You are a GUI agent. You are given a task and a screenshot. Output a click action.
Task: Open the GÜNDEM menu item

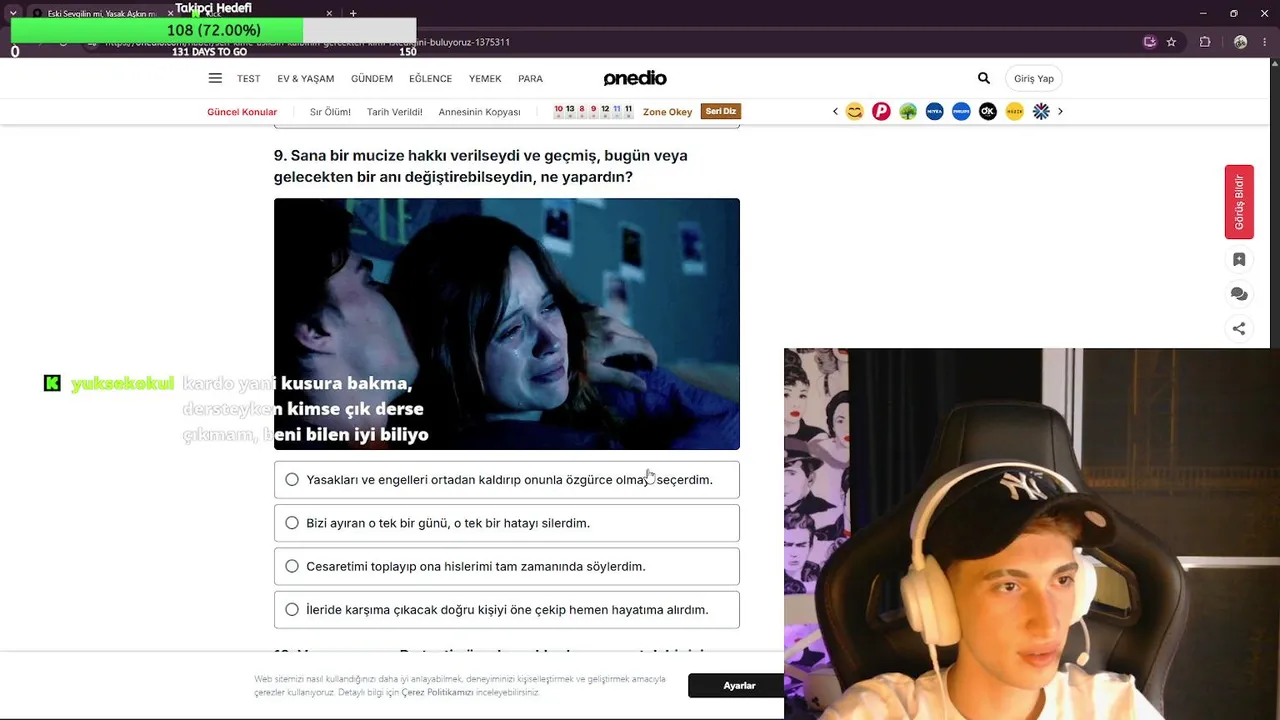pyautogui.click(x=372, y=79)
